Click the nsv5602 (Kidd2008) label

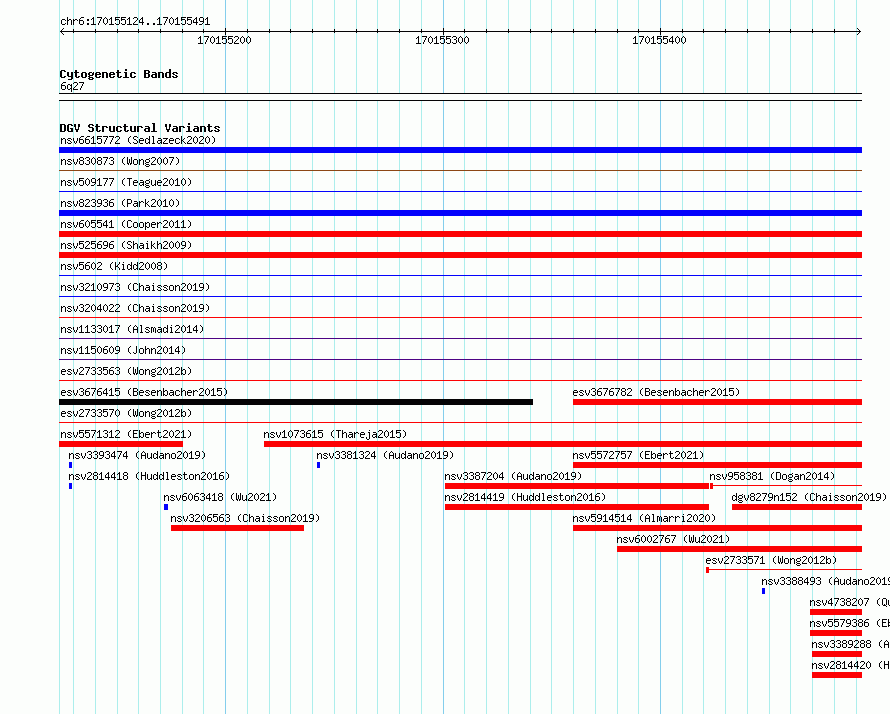(x=114, y=266)
